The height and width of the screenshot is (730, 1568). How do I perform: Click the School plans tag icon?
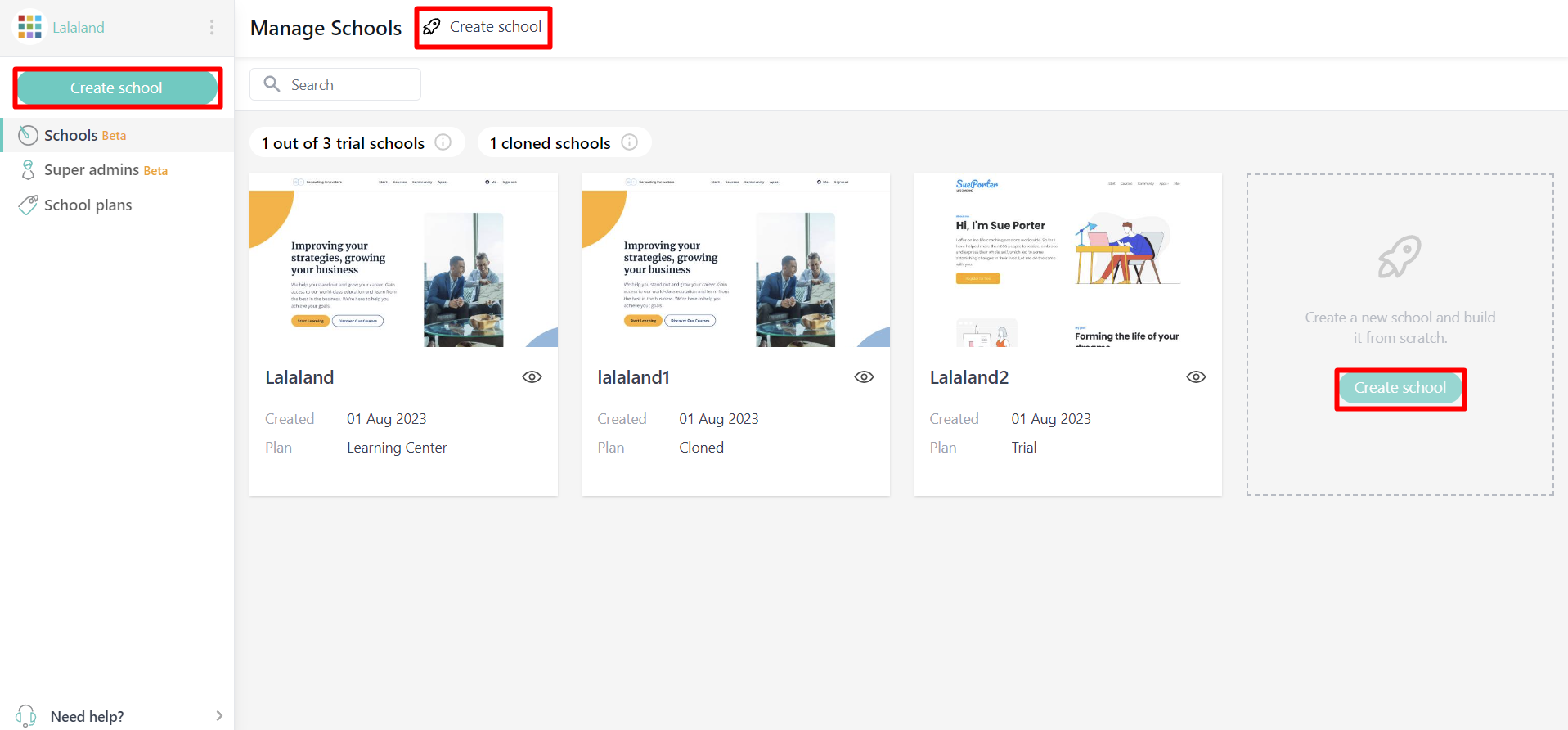pyautogui.click(x=28, y=205)
